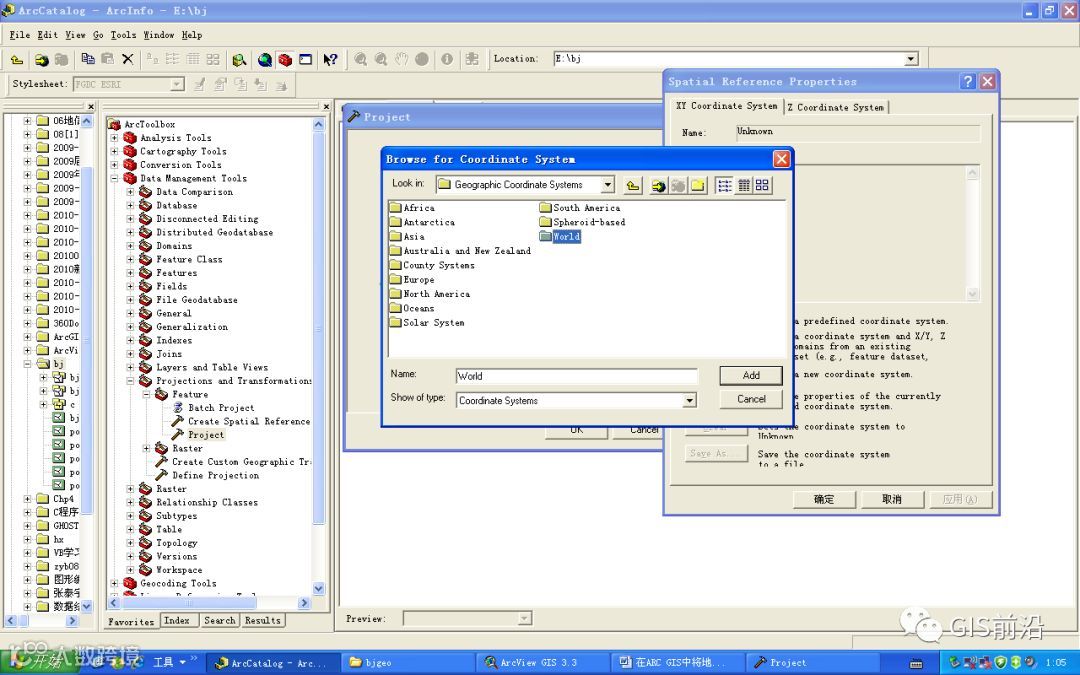Open the Location dropdown arrow
Viewport: 1080px width, 675px height.
911,59
